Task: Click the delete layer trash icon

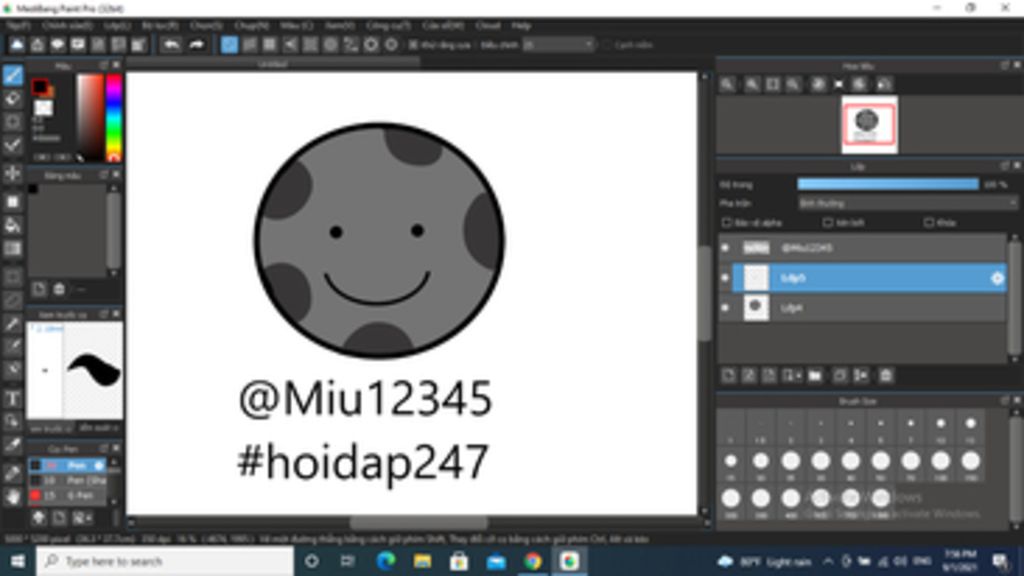Action: click(886, 376)
